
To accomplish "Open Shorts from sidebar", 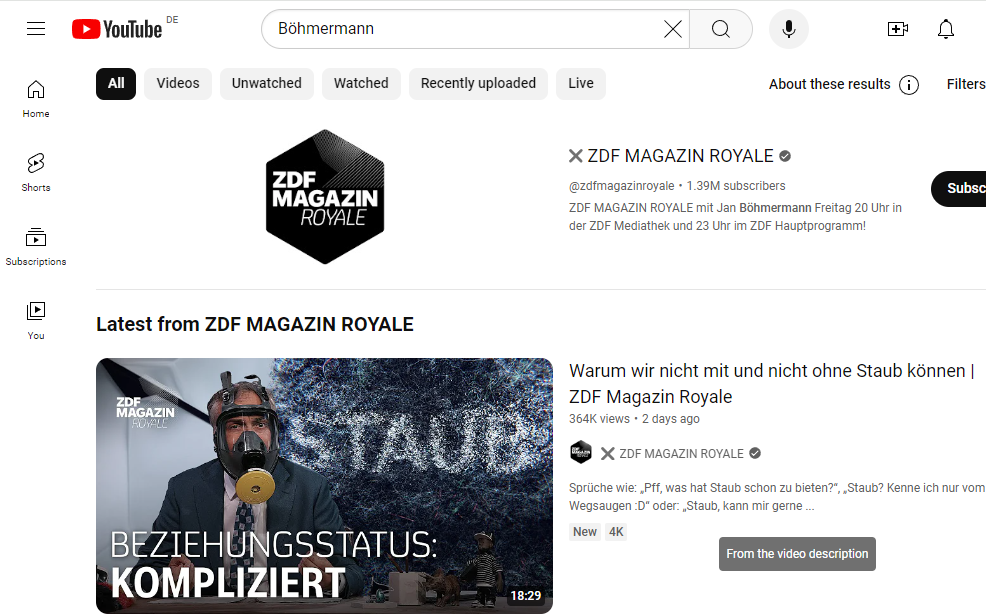I will tap(36, 172).
